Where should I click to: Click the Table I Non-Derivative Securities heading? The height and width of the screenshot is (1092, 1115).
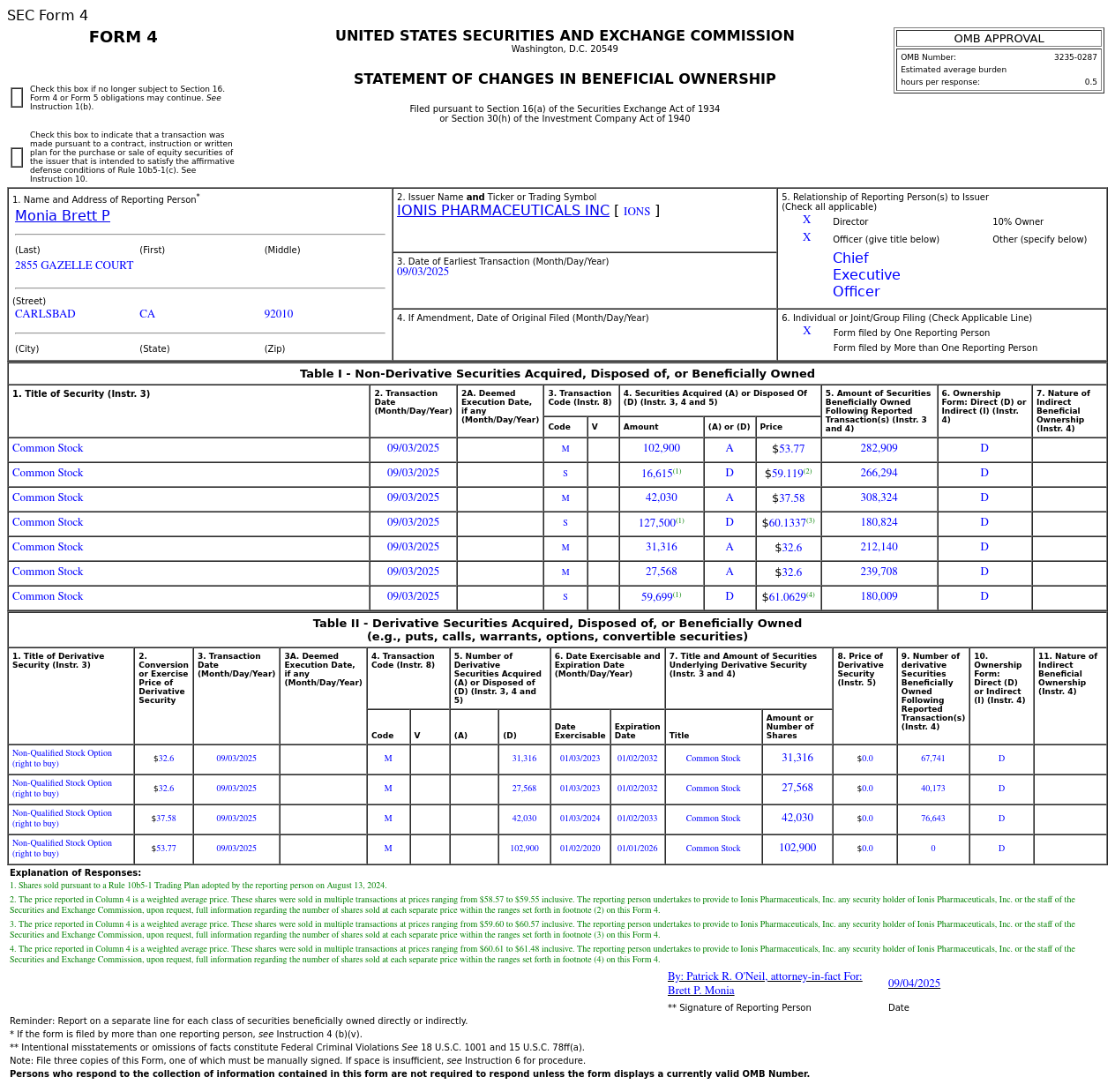coord(557,374)
